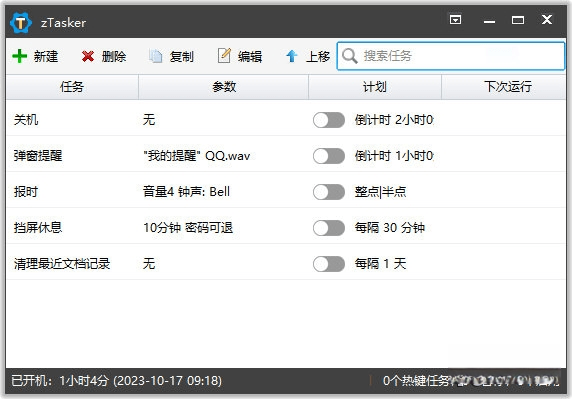This screenshot has width=572, height=399.
Task: Sort by the 计划 column header
Action: (375, 87)
